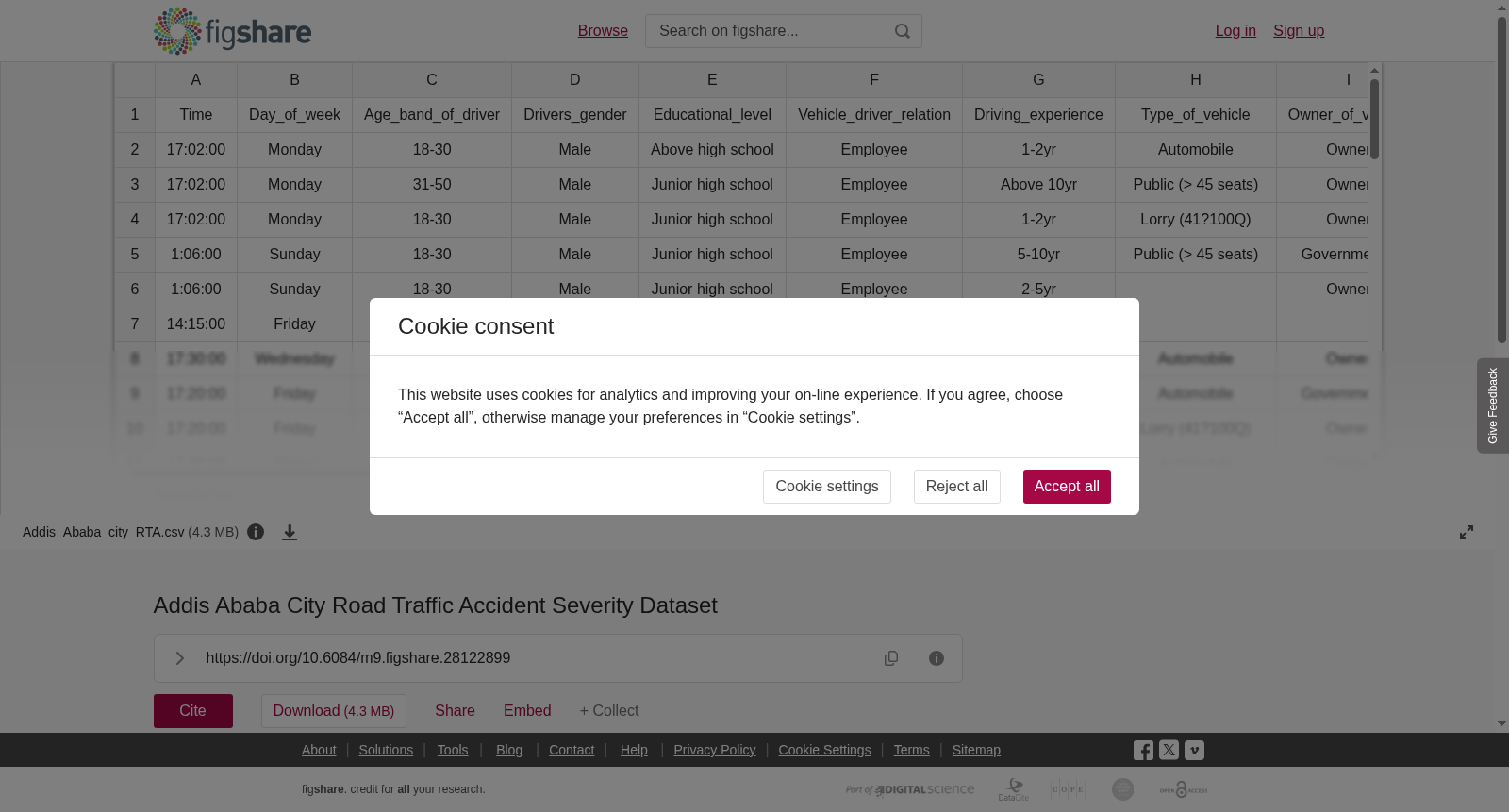Viewport: 1509px width, 812px height.
Task: Click Reject all cookies button
Action: 956,487
